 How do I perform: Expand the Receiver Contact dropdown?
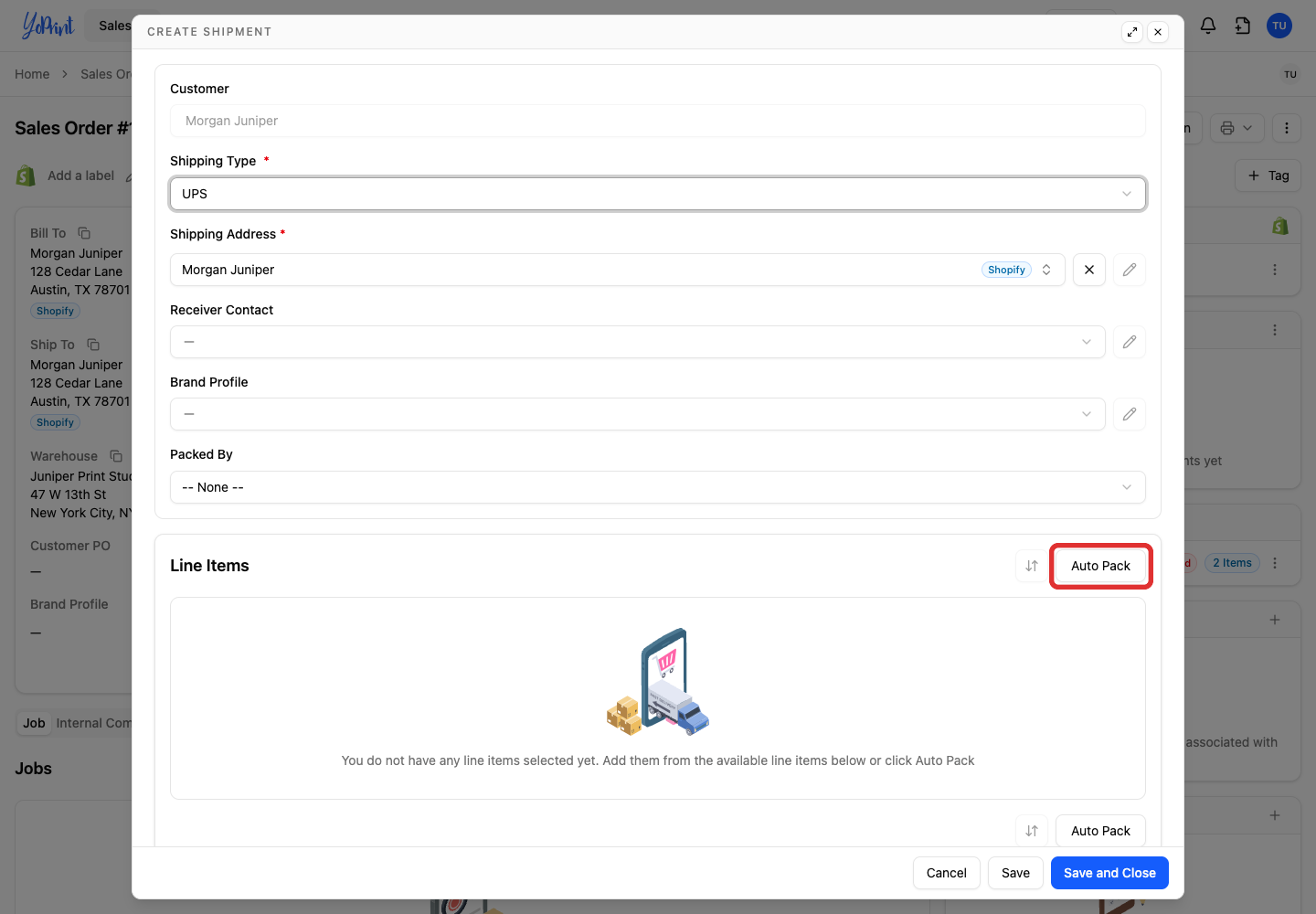(638, 342)
